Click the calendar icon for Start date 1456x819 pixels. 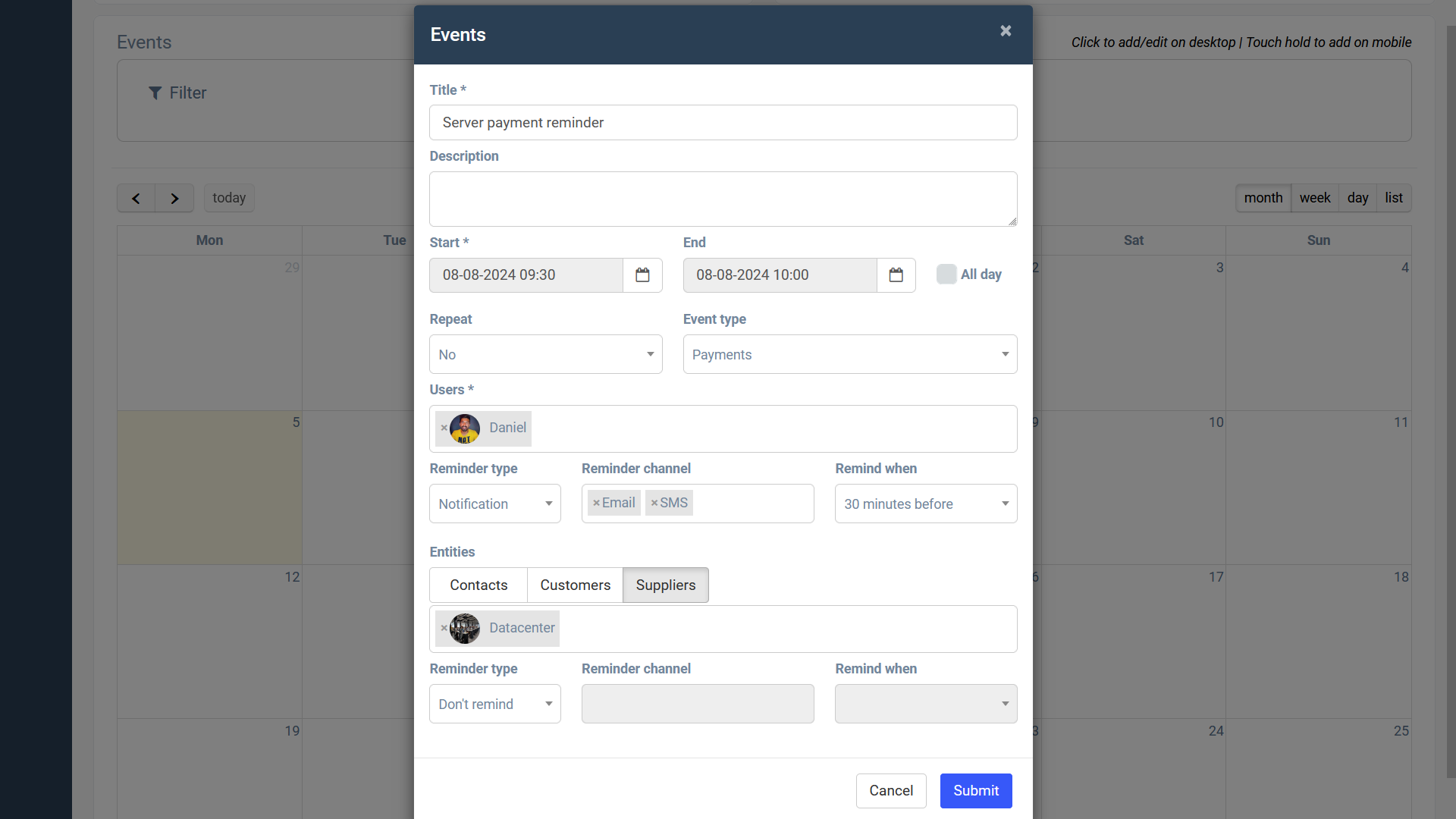point(643,275)
